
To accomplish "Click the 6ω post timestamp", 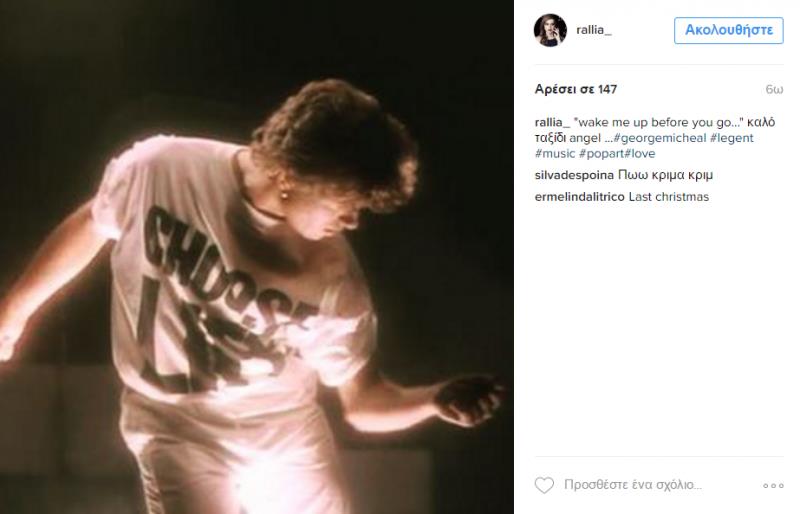I will (x=774, y=89).
